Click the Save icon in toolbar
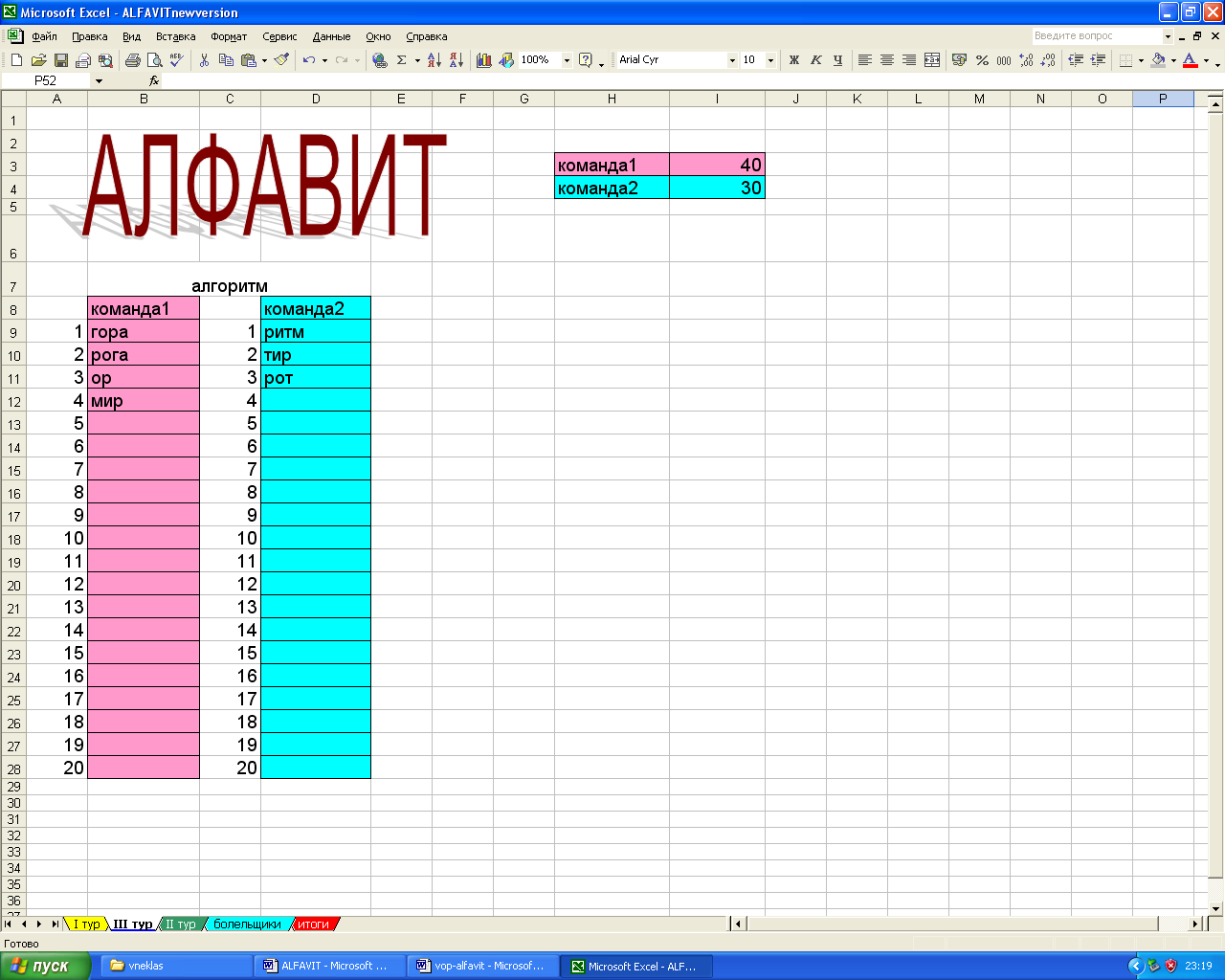Screen dimensions: 1225x980 tap(60, 60)
